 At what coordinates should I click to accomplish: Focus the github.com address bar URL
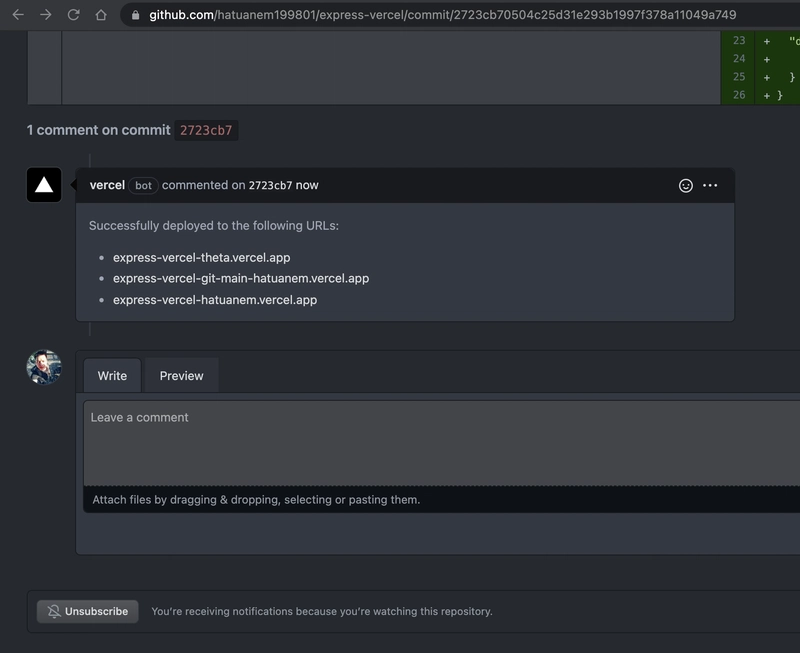[442, 15]
